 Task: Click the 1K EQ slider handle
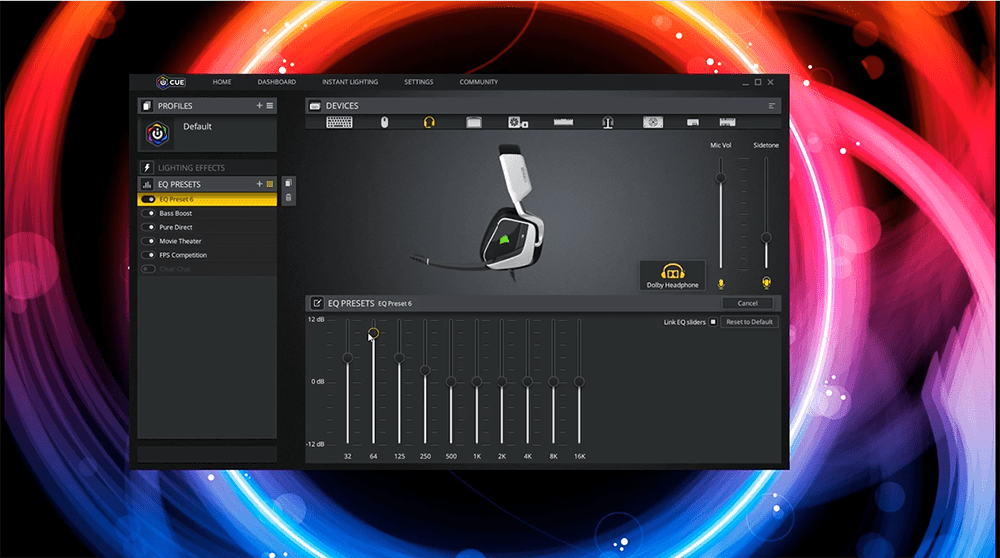(x=476, y=381)
